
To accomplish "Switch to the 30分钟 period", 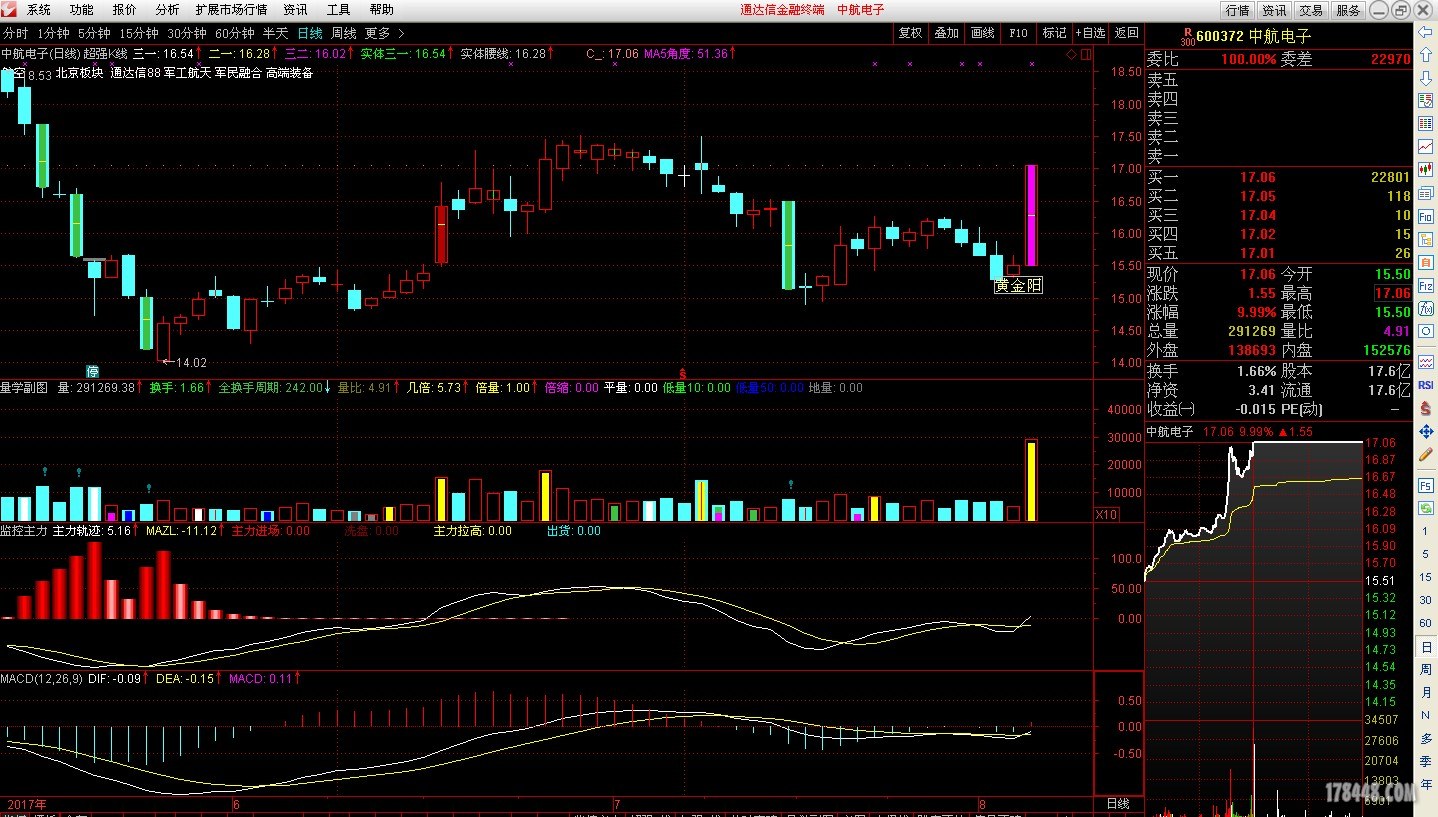I will pos(187,33).
